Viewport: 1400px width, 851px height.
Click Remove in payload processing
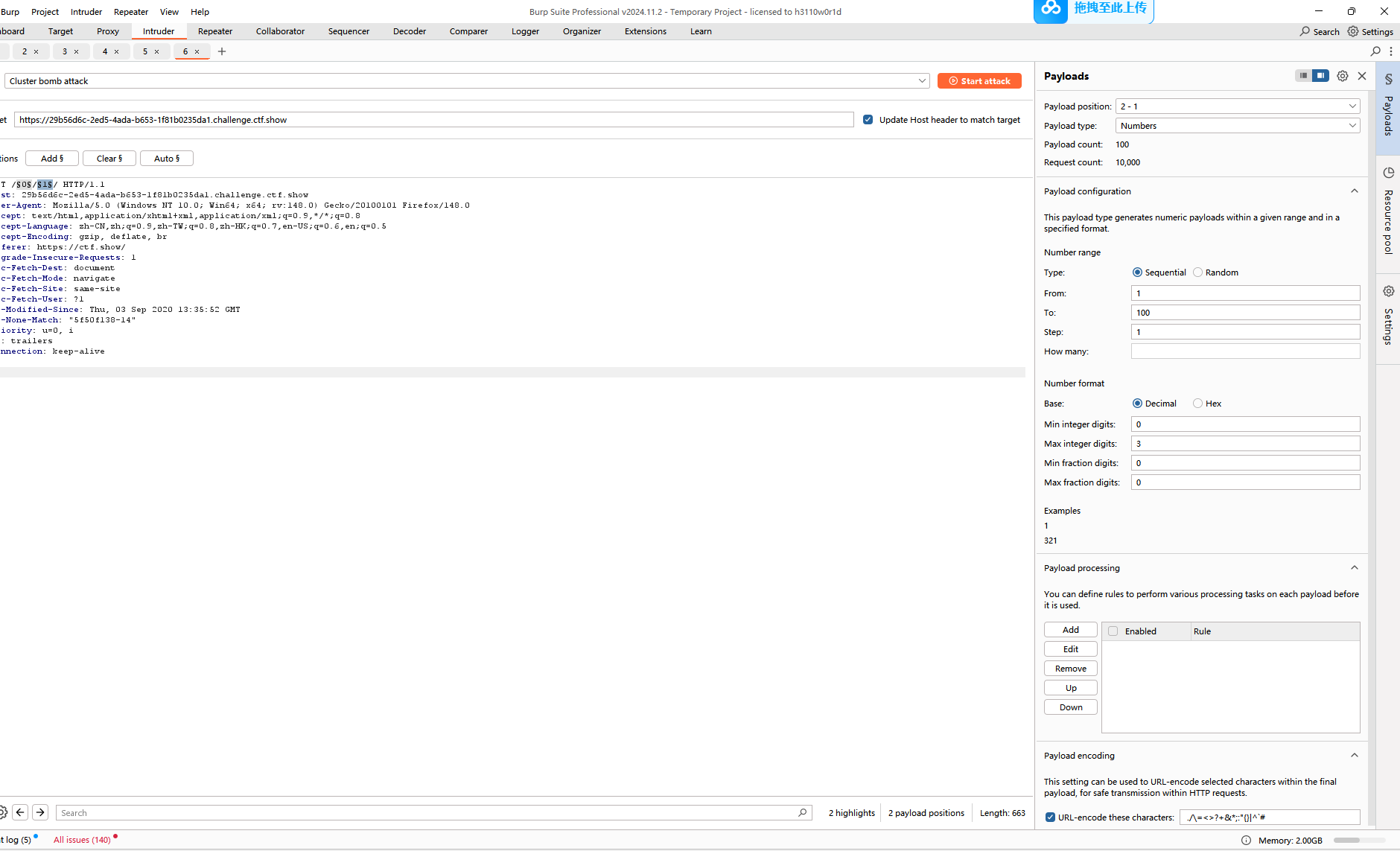coord(1071,669)
